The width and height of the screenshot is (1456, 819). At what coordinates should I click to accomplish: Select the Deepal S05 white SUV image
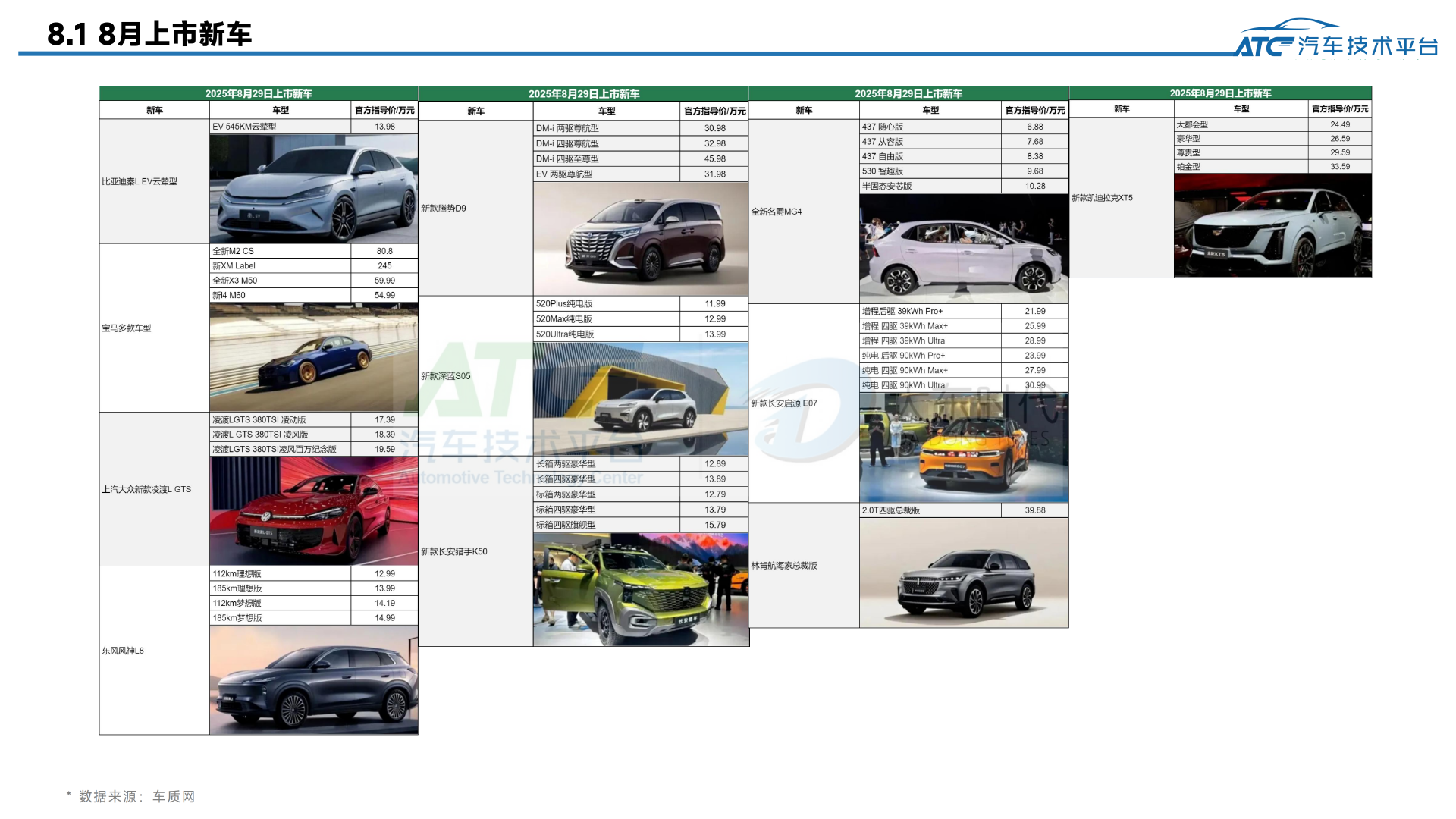[640, 399]
